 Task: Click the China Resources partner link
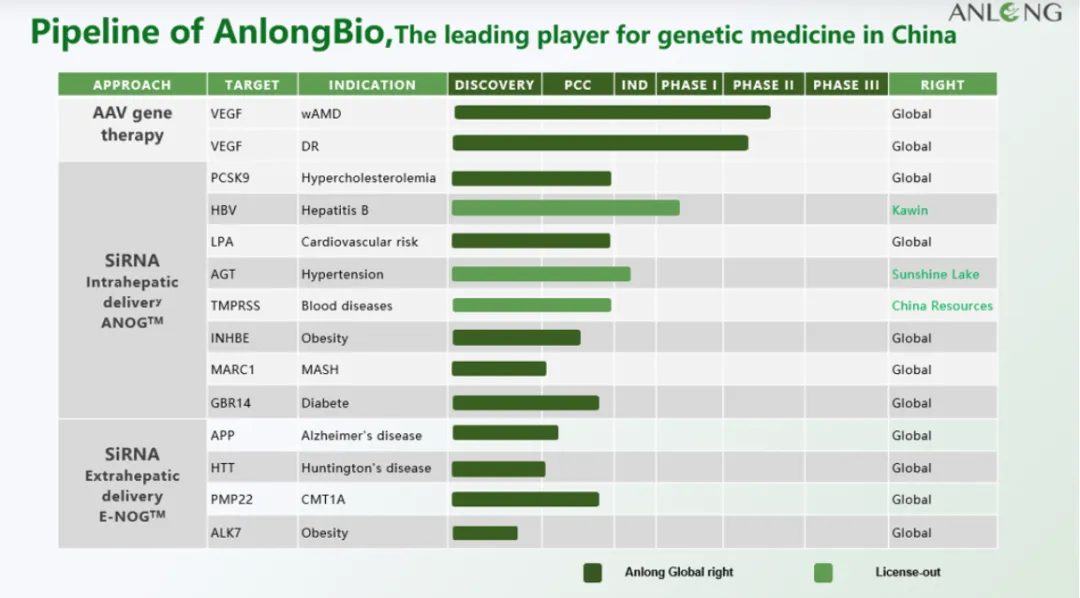942,306
